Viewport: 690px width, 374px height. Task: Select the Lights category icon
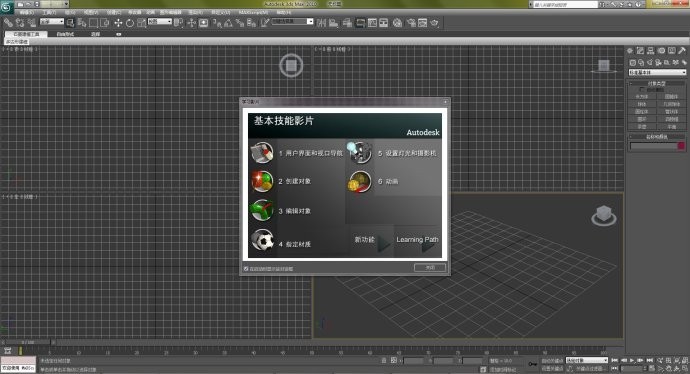tap(650, 62)
